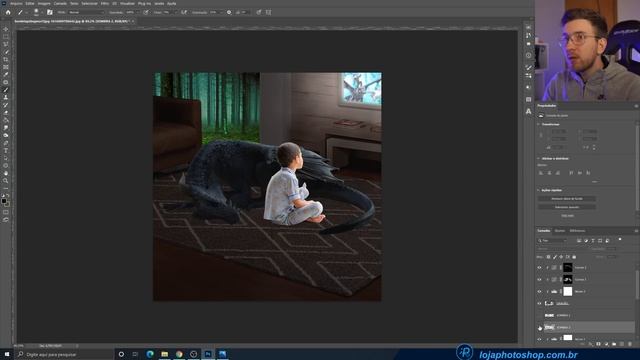Screen dimensions: 640x360
Task: Select the Crop tool
Action: 6,60
